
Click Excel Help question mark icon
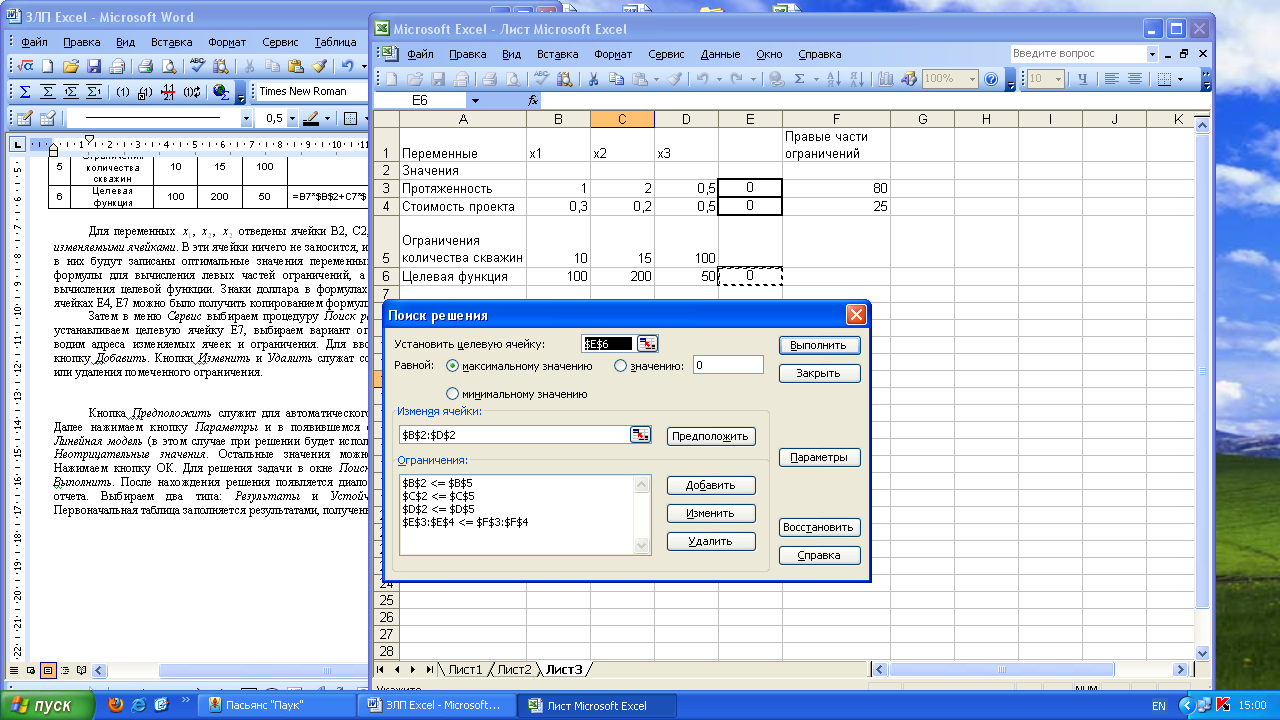tap(991, 79)
